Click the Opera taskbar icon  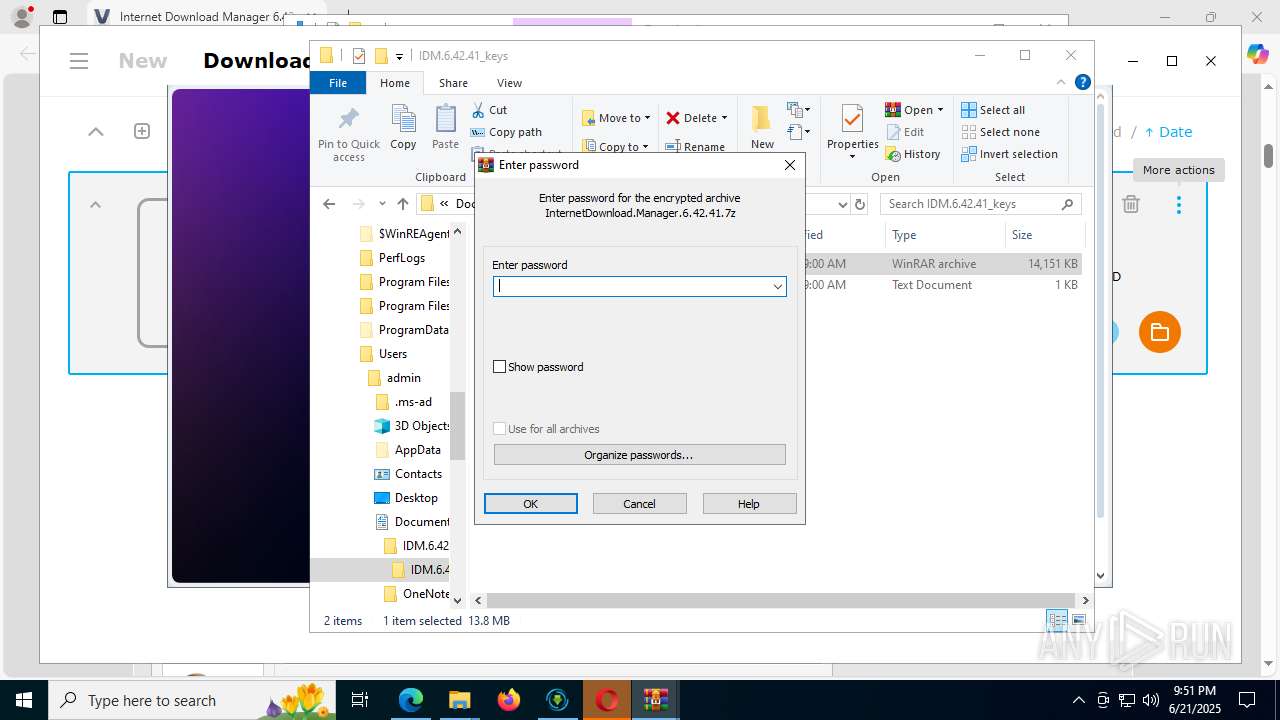[606, 700]
